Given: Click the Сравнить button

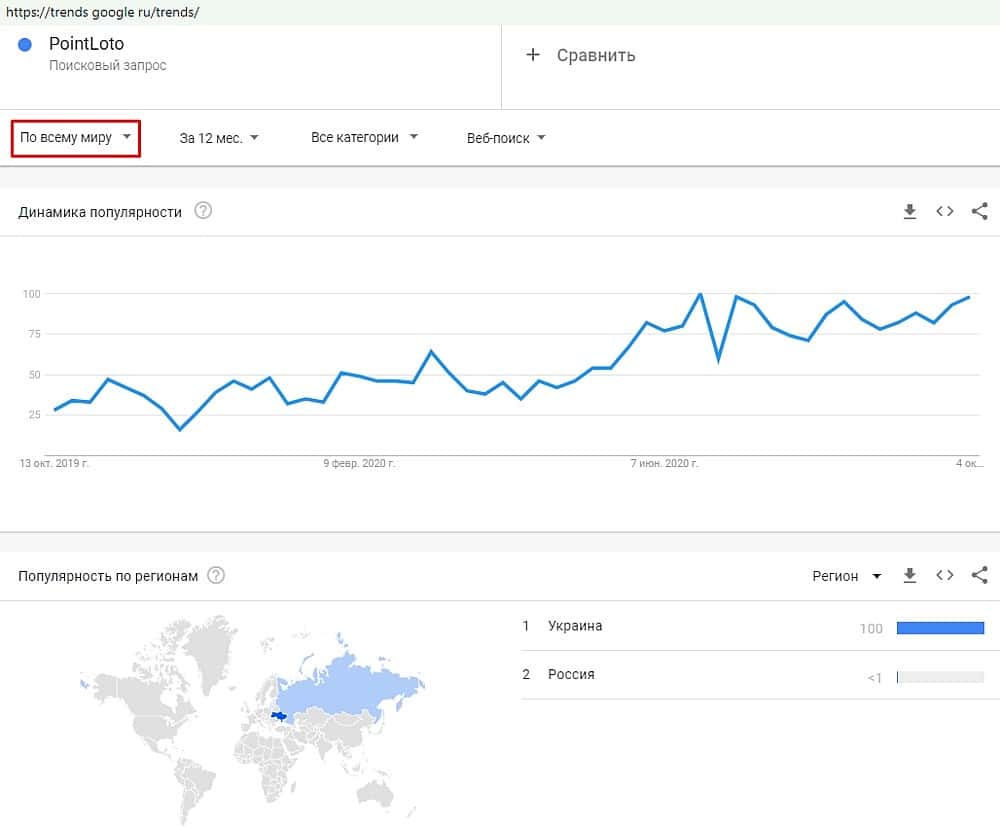Looking at the screenshot, I should (595, 55).
